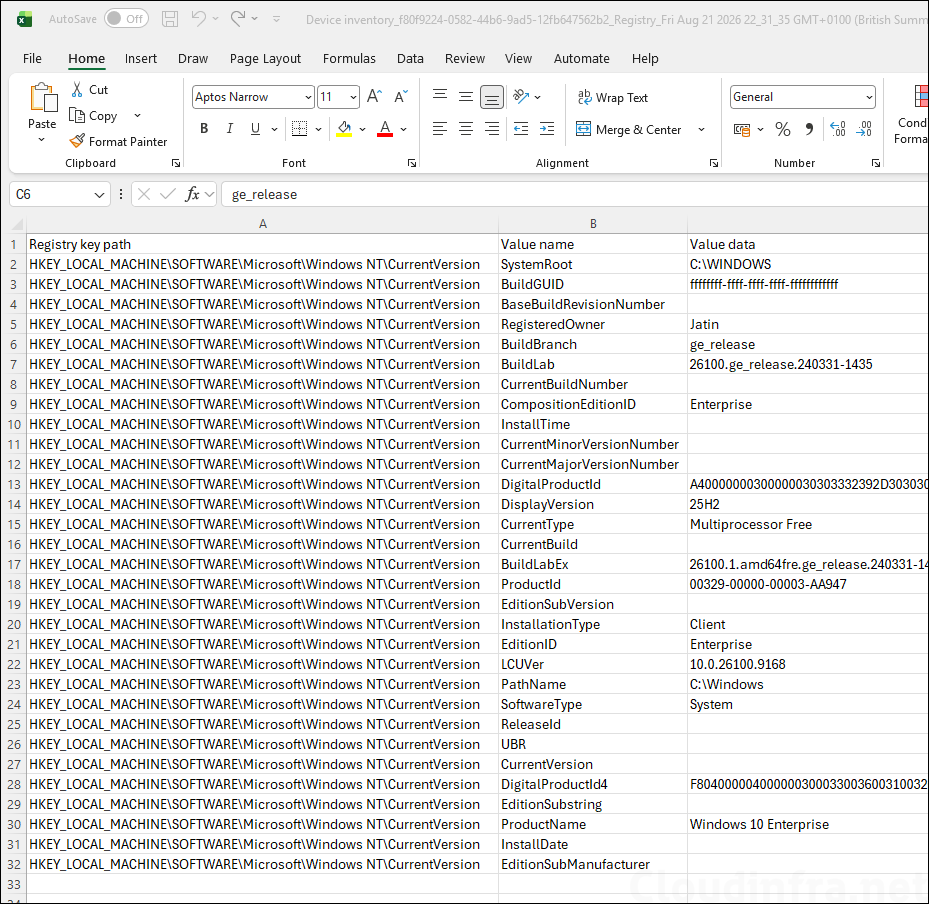Viewport: 929px width, 904px height.
Task: Click the Middle Align icon
Action: tap(466, 97)
